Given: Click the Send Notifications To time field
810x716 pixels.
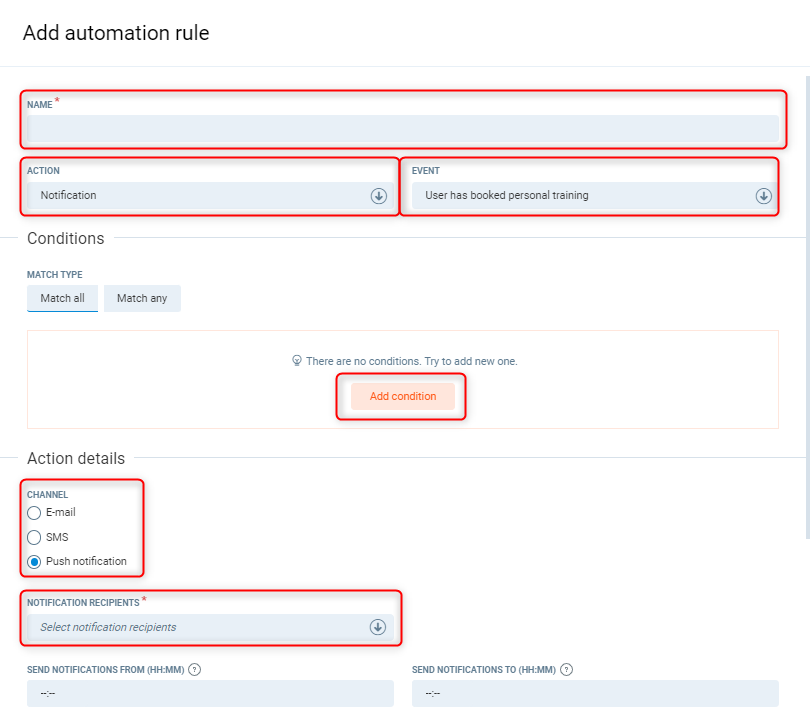Looking at the screenshot, I should point(595,693).
